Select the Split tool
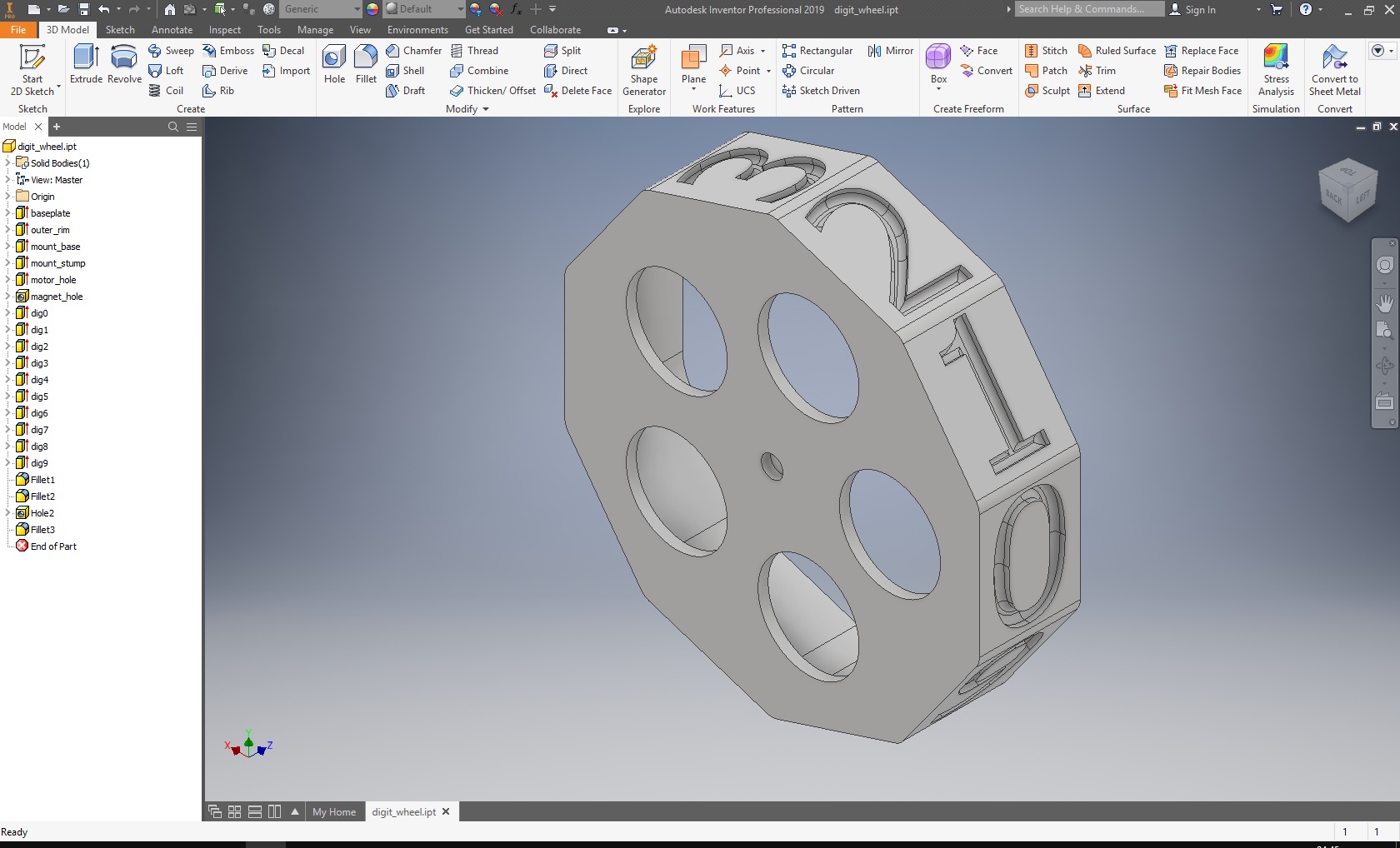Viewport: 1400px width, 848px height. (x=562, y=51)
